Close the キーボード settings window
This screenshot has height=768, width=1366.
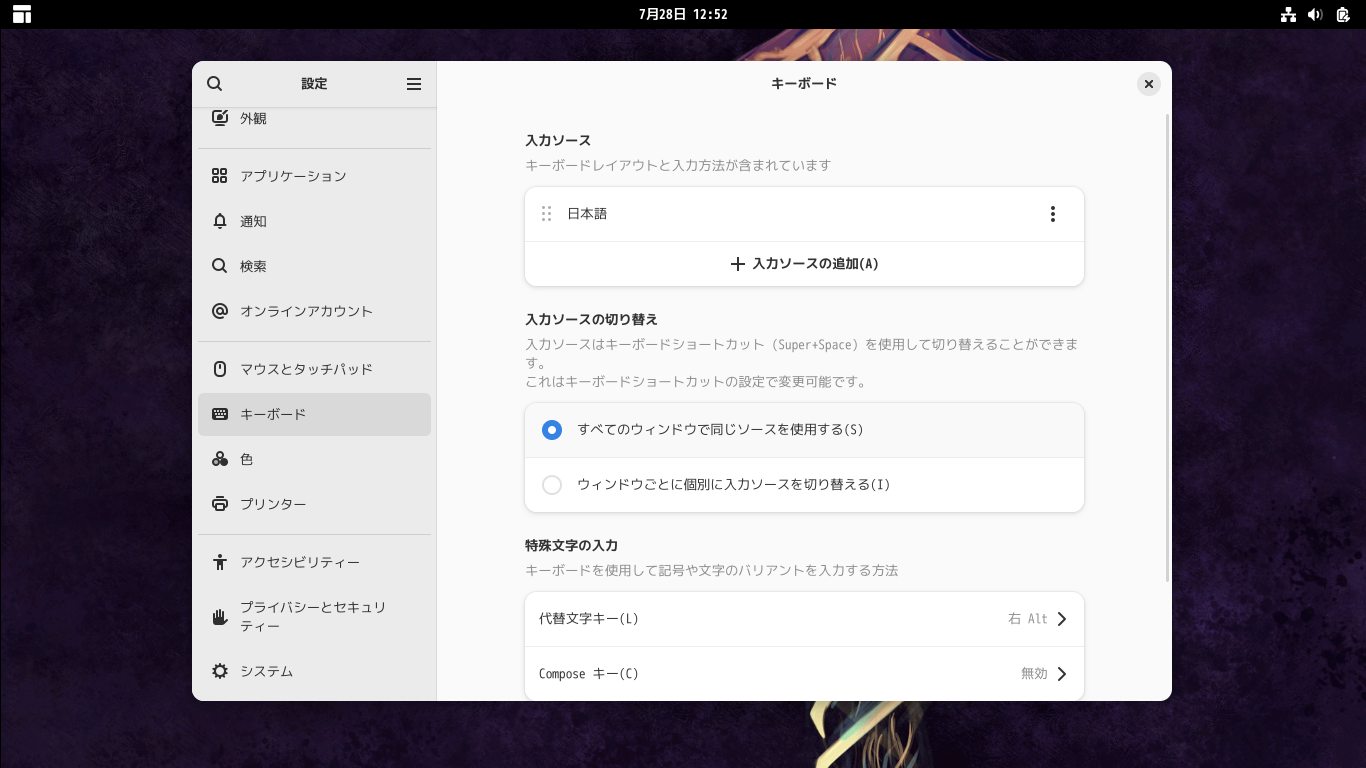tap(1149, 84)
